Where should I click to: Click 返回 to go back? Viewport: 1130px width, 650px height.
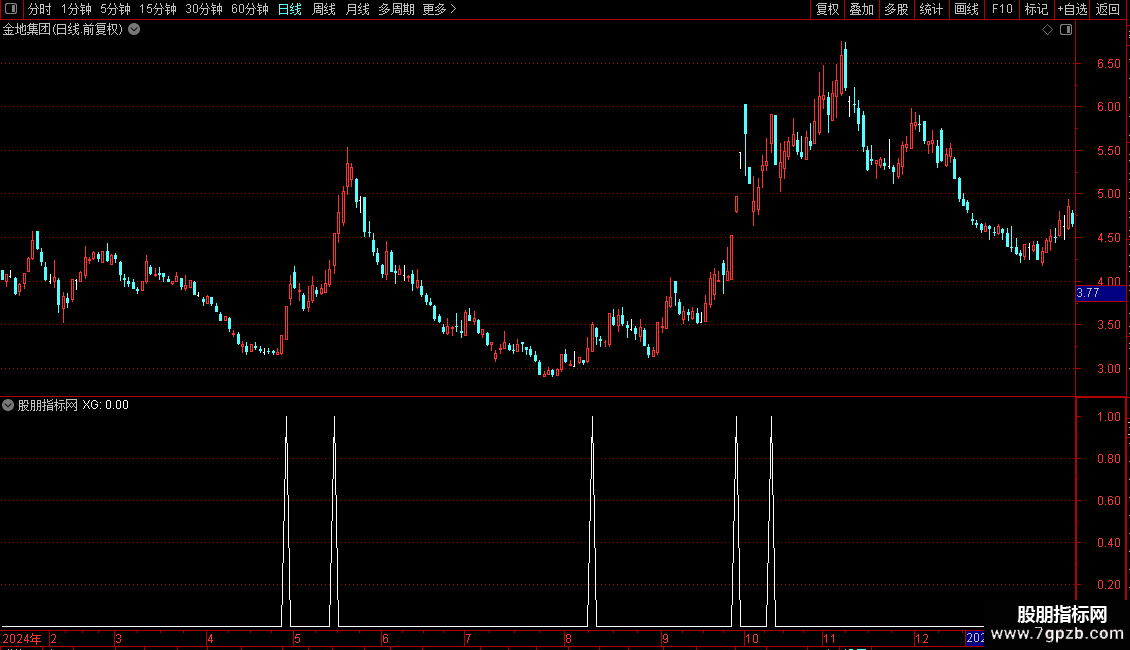click(1108, 9)
